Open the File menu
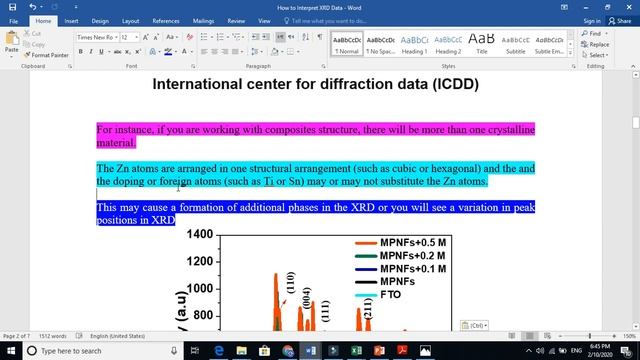Image resolution: width=640 pixels, height=360 pixels. [13, 21]
